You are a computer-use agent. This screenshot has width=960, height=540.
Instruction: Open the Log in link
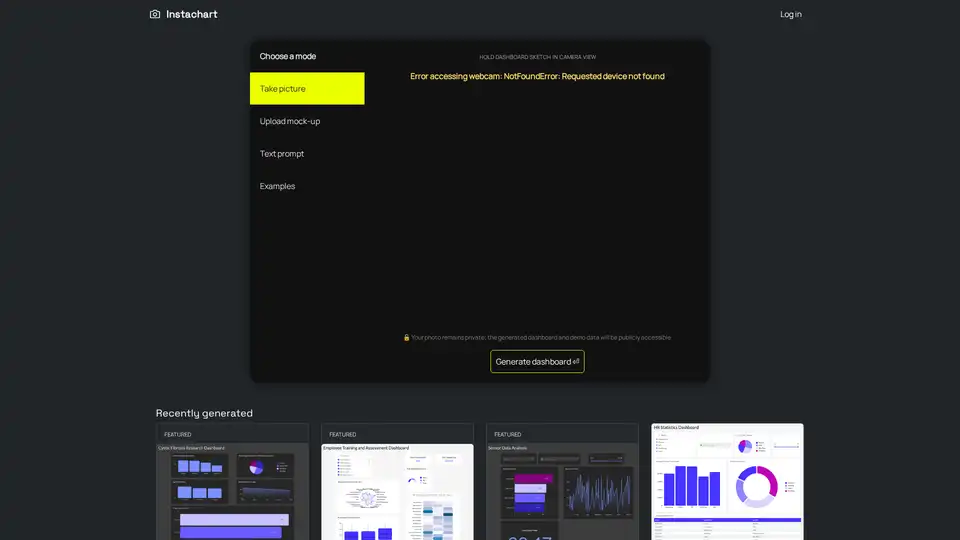pos(790,14)
